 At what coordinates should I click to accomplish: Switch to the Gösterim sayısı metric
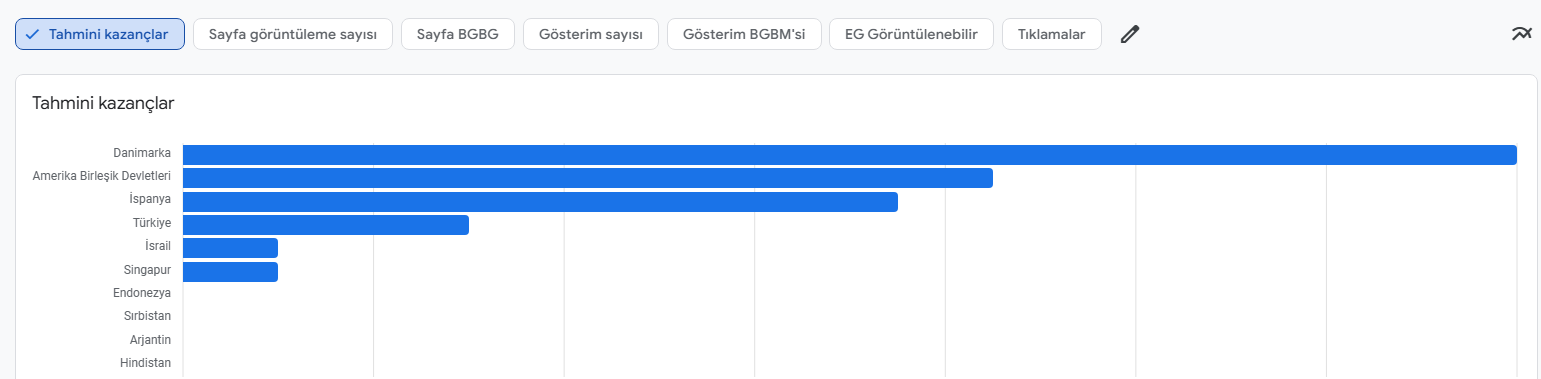click(591, 34)
